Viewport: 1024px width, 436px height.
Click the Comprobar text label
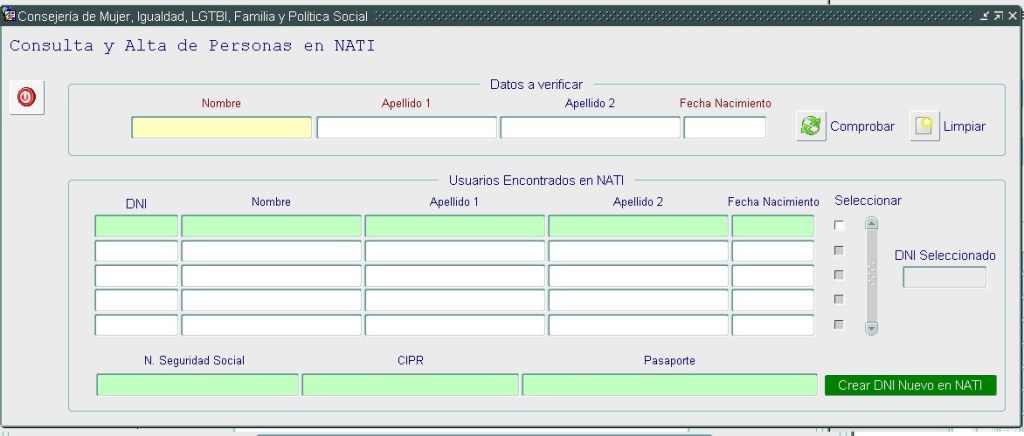coord(861,127)
